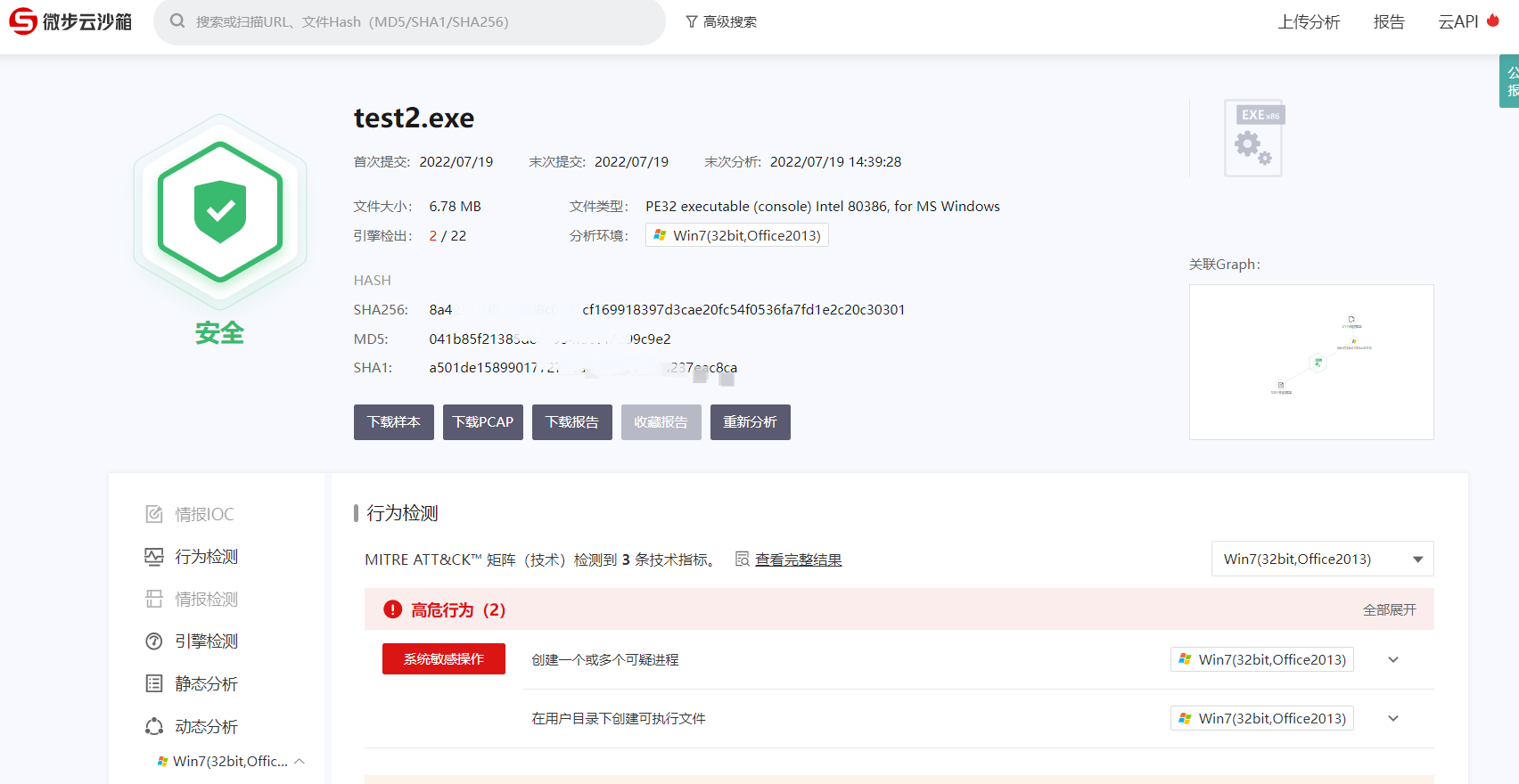Click the 微步云沙箱 logo icon
This screenshot has width=1519, height=784.
point(23,21)
